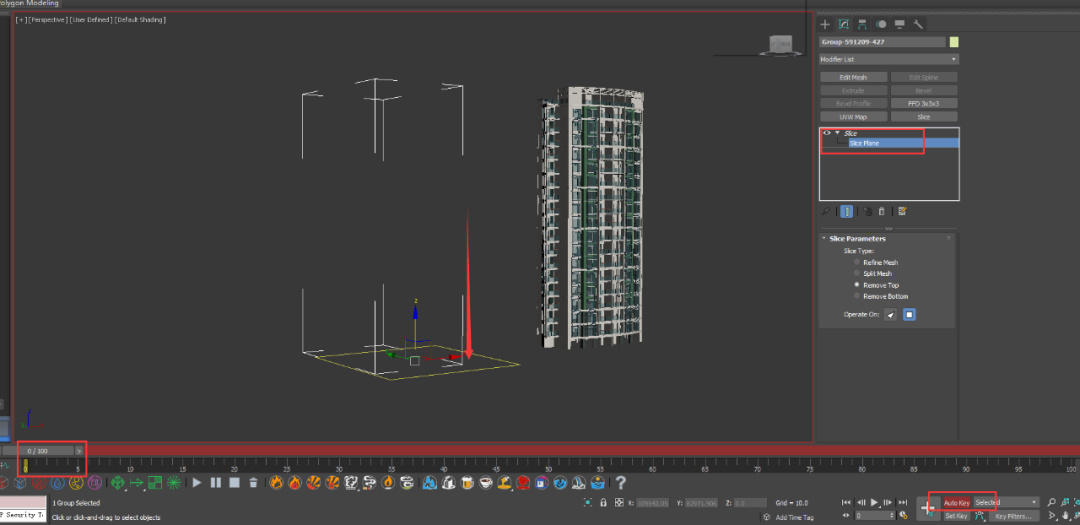Select Slice Plane sub-object in stack
The height and width of the screenshot is (525, 1080).
(x=902, y=143)
